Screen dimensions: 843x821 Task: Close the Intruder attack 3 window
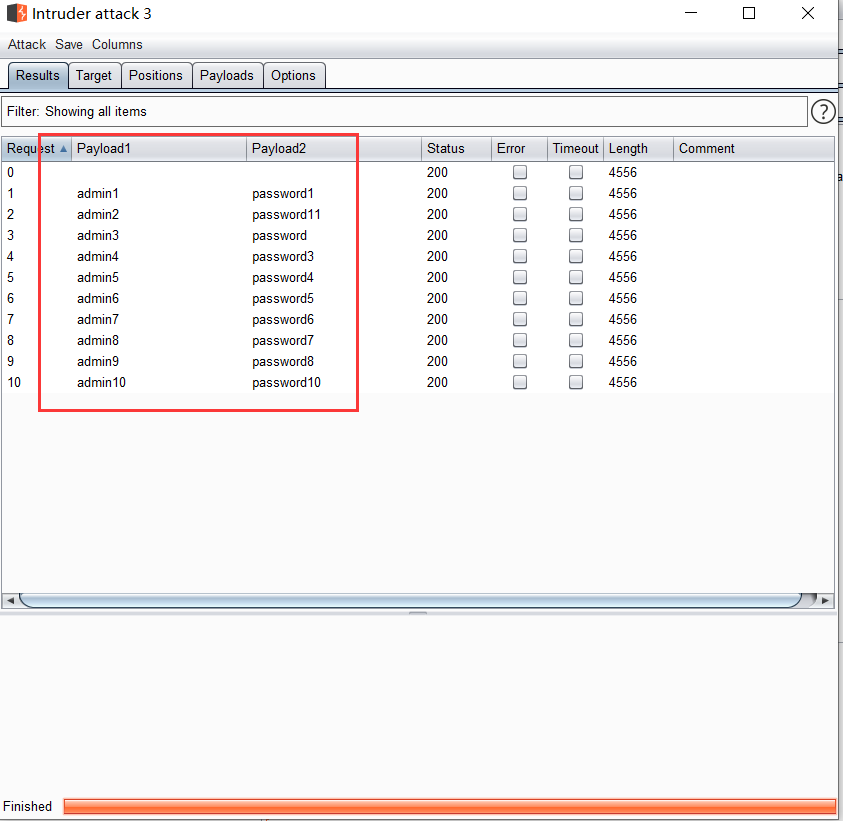[x=808, y=13]
